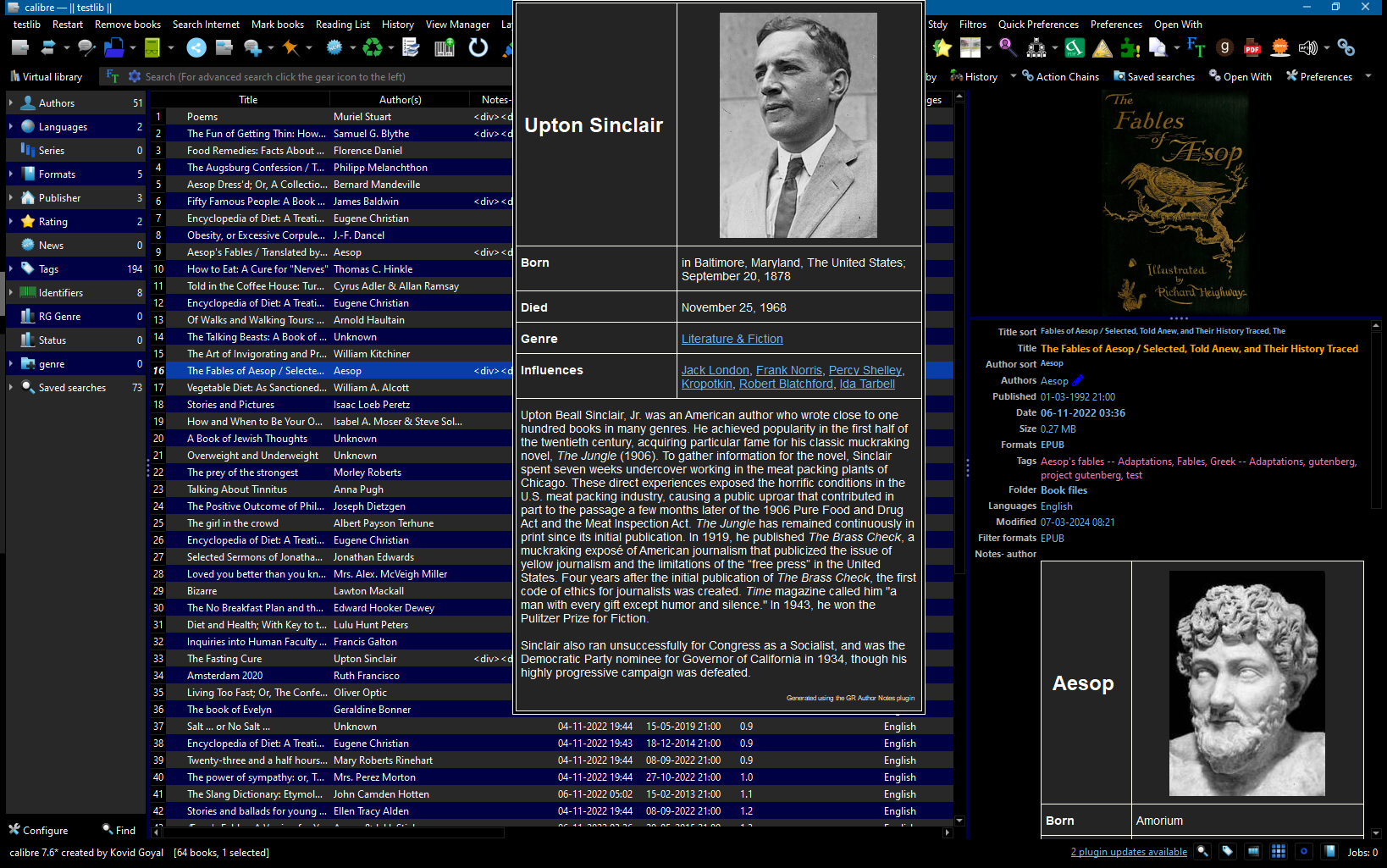Click the magnifier with person icon

click(1007, 48)
